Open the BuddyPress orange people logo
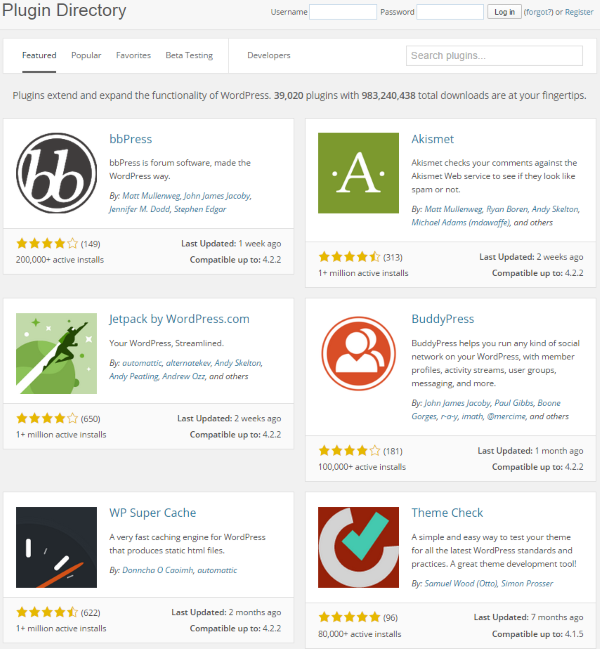 [x=358, y=353]
